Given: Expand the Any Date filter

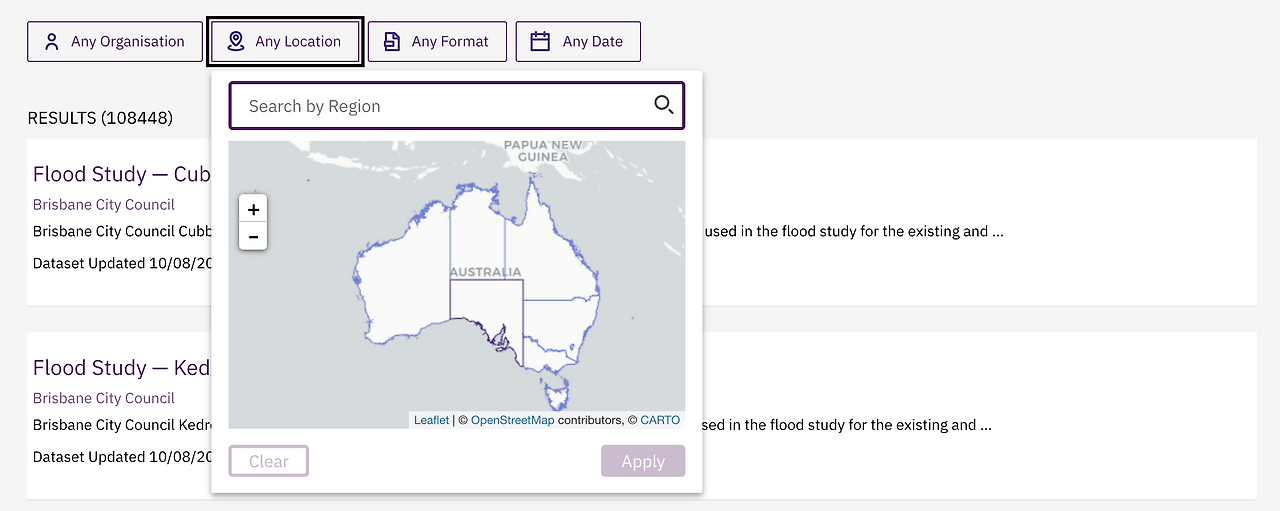Looking at the screenshot, I should coord(578,42).
